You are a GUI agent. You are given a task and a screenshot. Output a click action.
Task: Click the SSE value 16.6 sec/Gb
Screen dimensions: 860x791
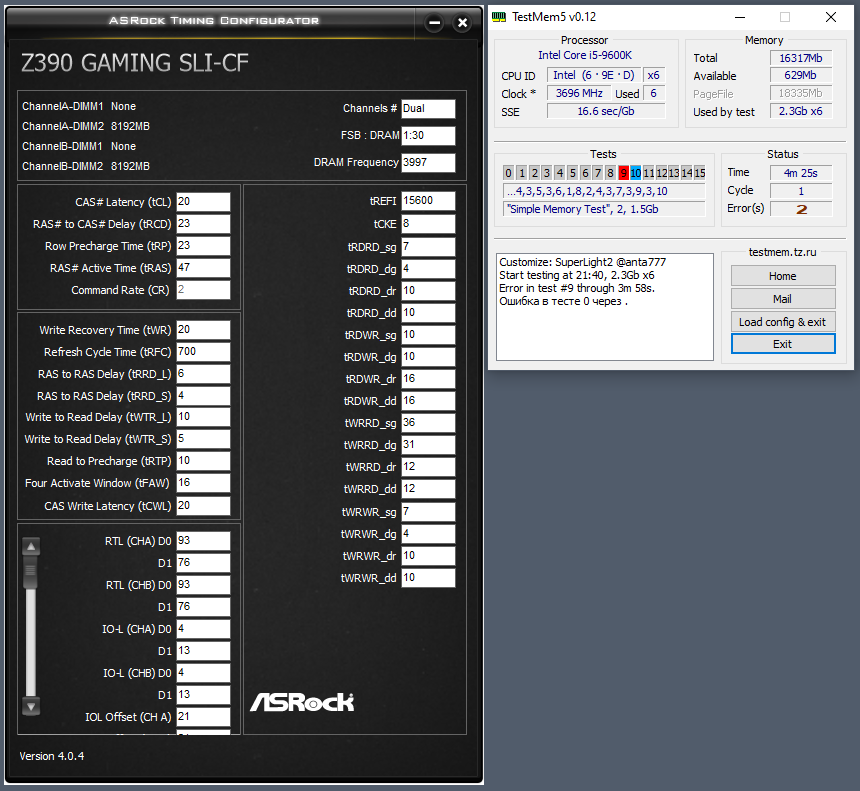pyautogui.click(x=606, y=111)
